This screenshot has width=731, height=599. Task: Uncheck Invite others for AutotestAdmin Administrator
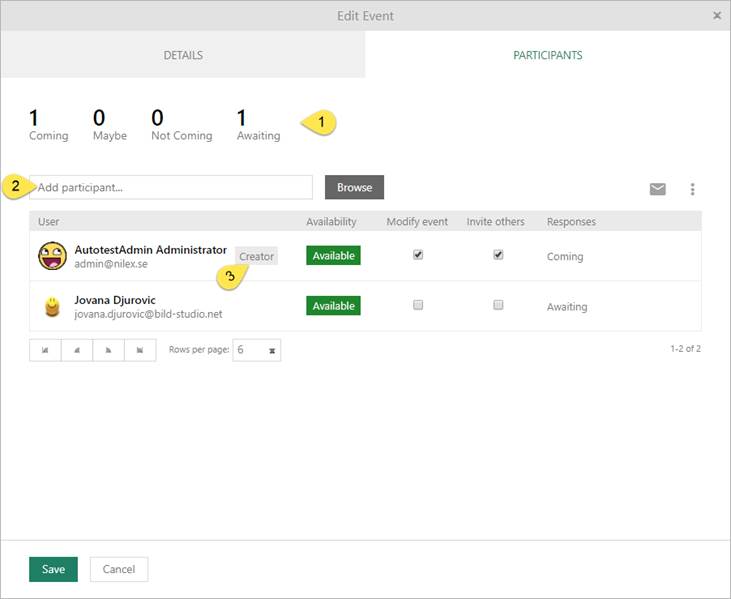coord(498,255)
